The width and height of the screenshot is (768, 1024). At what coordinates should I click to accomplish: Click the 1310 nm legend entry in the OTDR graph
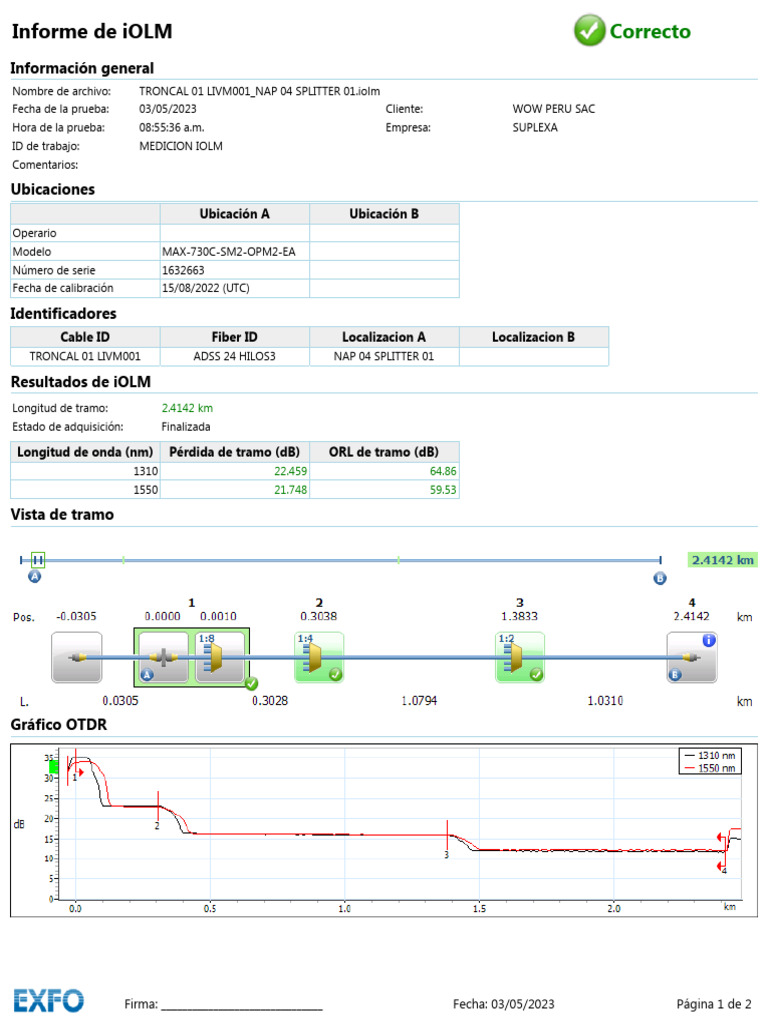[710, 756]
